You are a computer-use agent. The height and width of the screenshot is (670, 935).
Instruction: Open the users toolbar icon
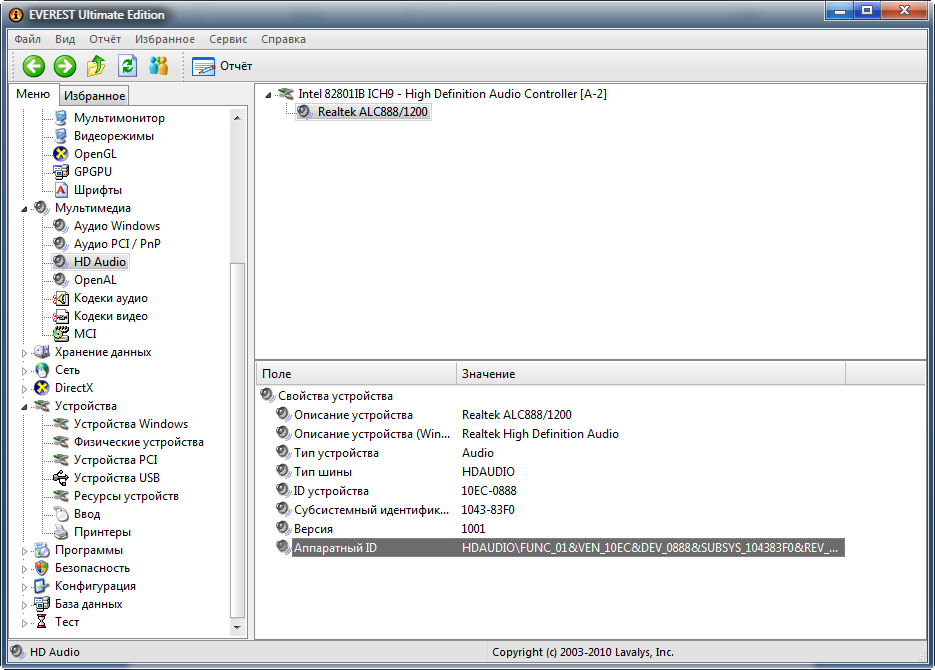[x=159, y=66]
